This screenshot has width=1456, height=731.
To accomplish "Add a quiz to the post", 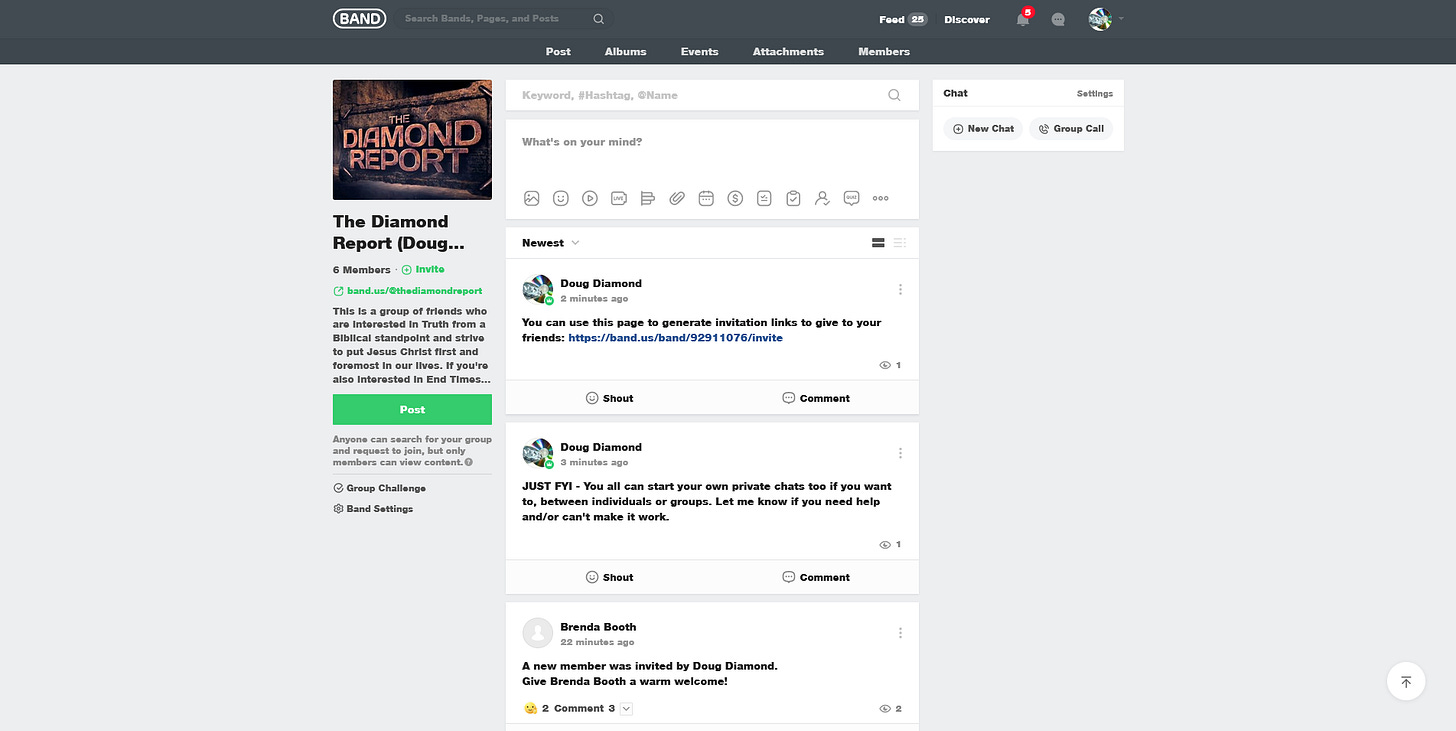I will pyautogui.click(x=851, y=198).
